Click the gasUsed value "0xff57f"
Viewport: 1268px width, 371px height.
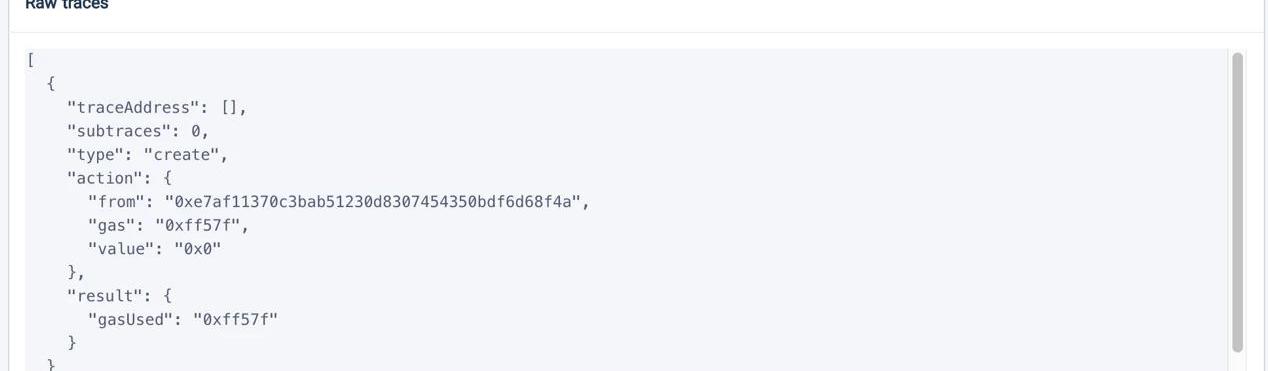coord(235,320)
